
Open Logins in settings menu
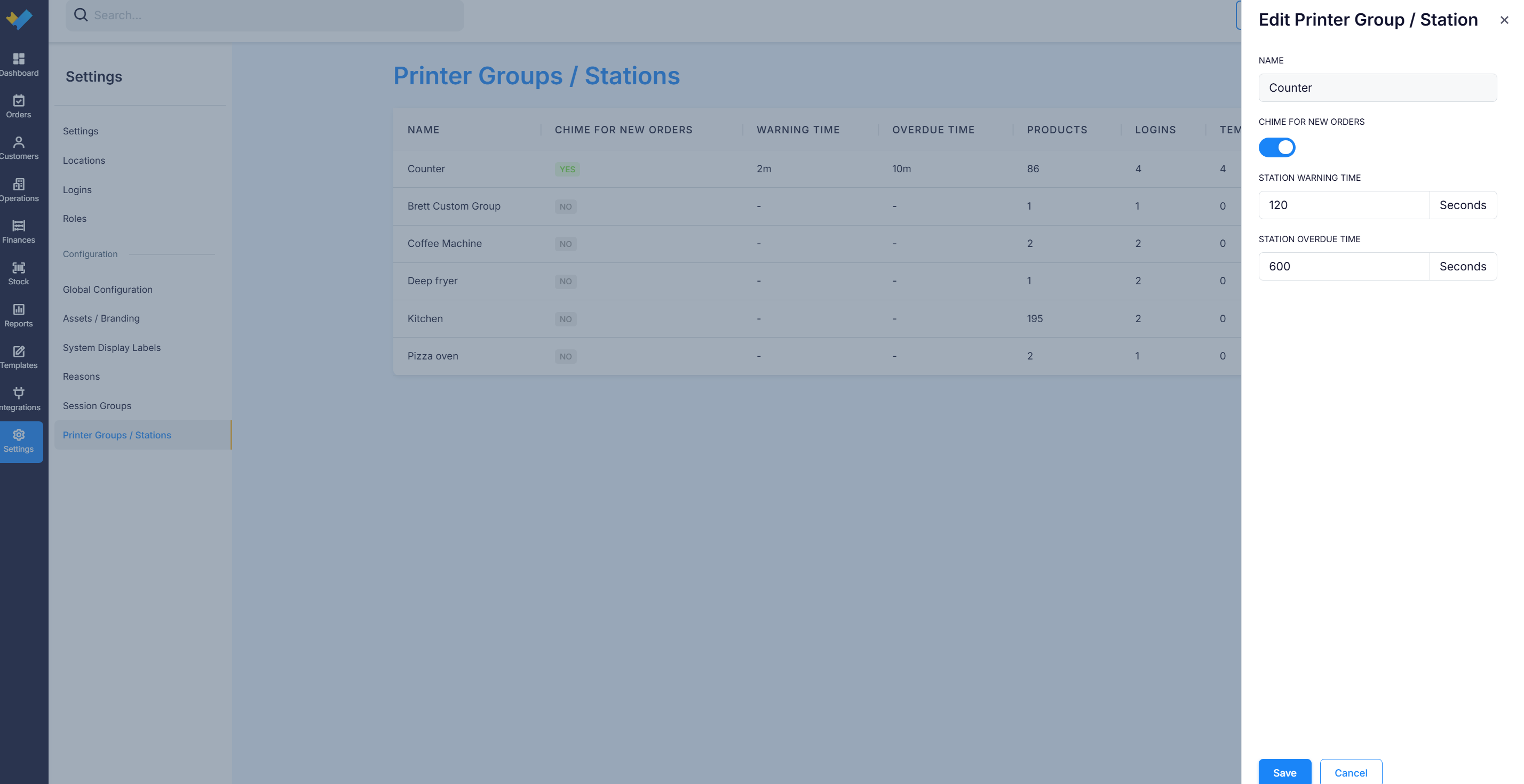coord(77,190)
